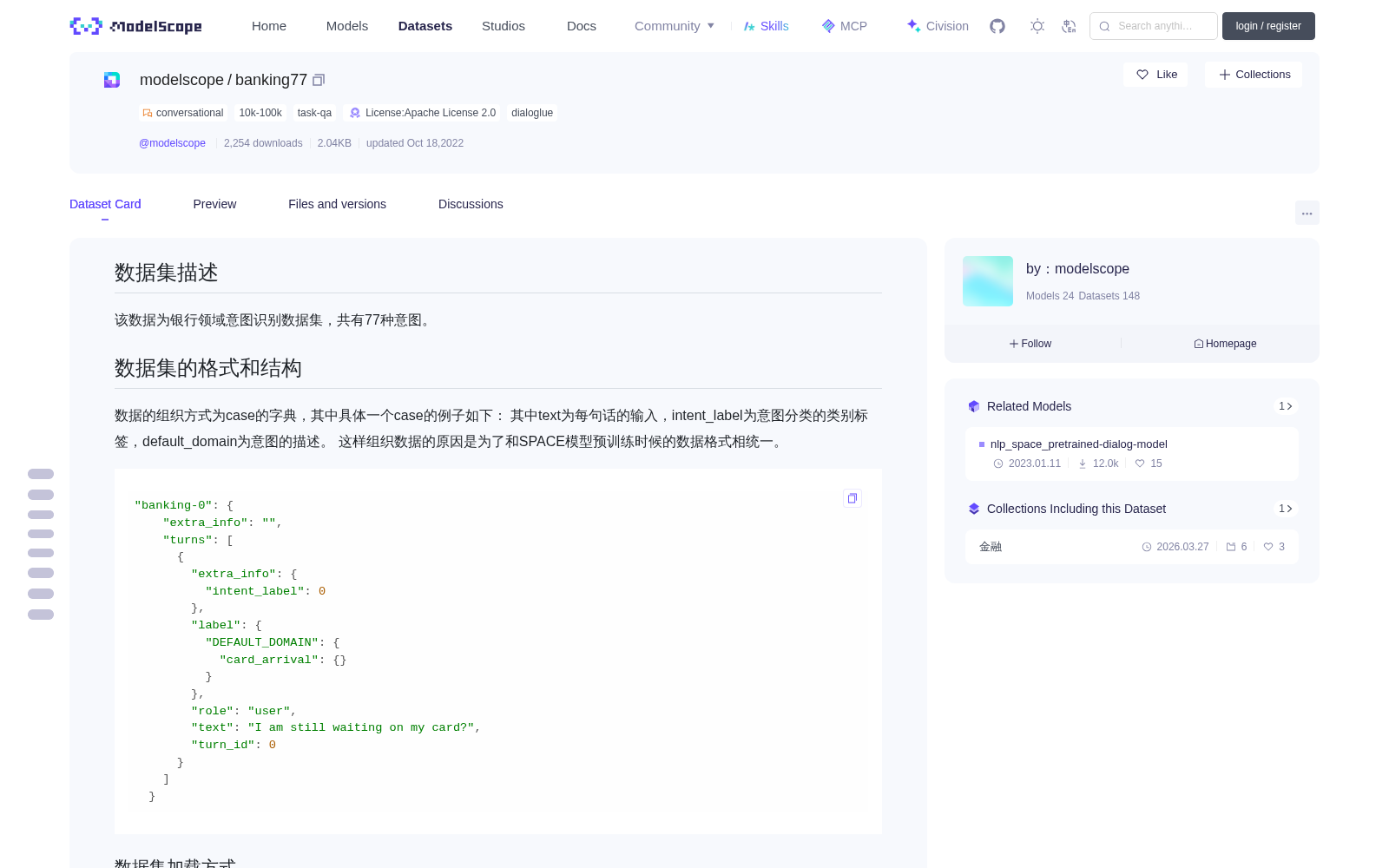Screen dimensions: 1389x868
Task: Switch language with the translate icon
Action: click(1070, 26)
